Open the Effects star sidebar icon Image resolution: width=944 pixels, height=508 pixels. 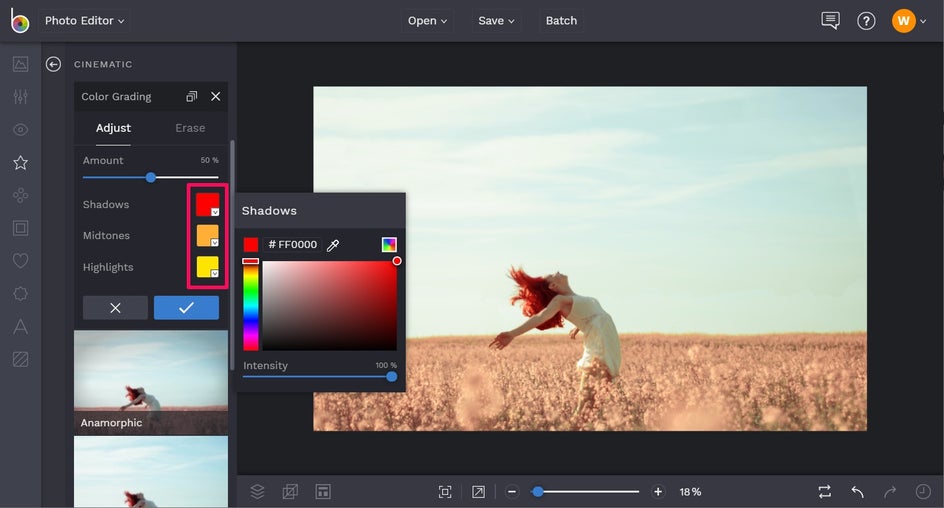coord(20,163)
